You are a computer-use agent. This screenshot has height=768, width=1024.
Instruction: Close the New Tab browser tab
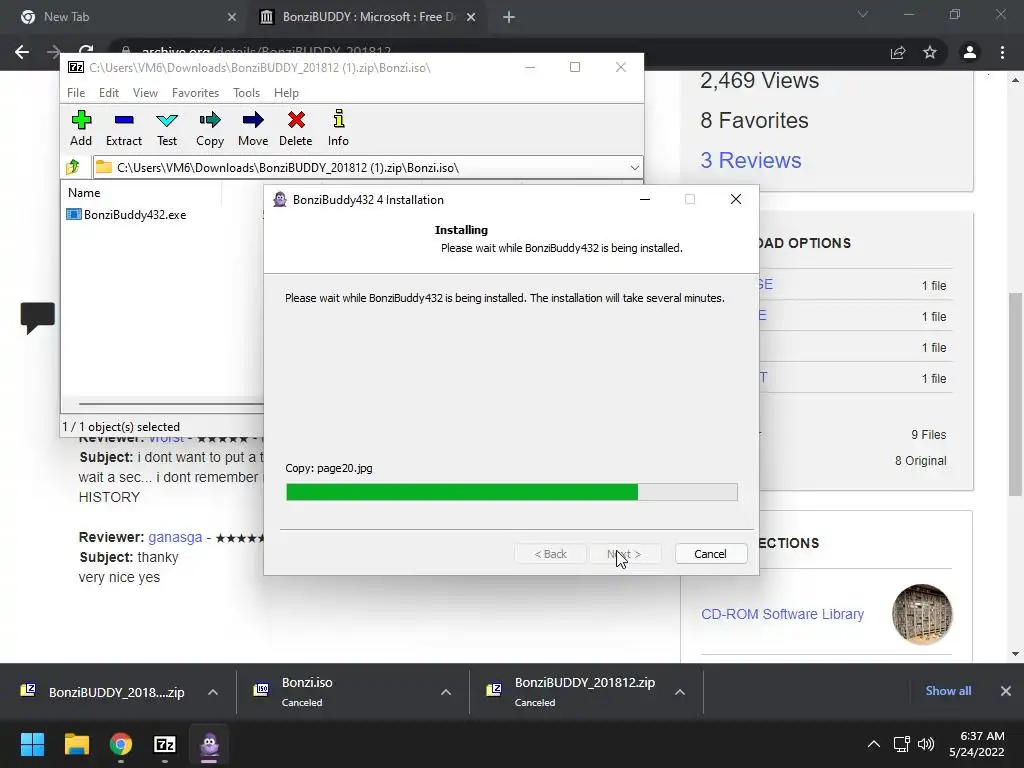click(232, 18)
